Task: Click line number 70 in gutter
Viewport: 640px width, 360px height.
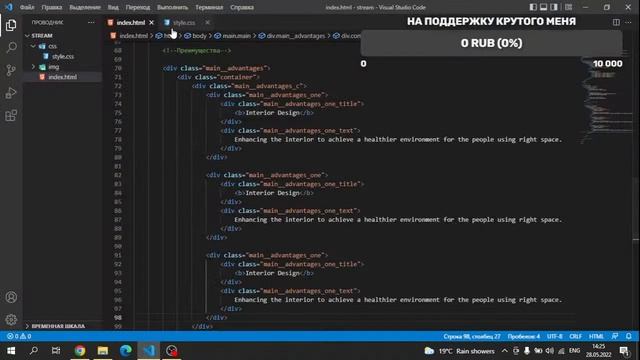Action: [118, 68]
